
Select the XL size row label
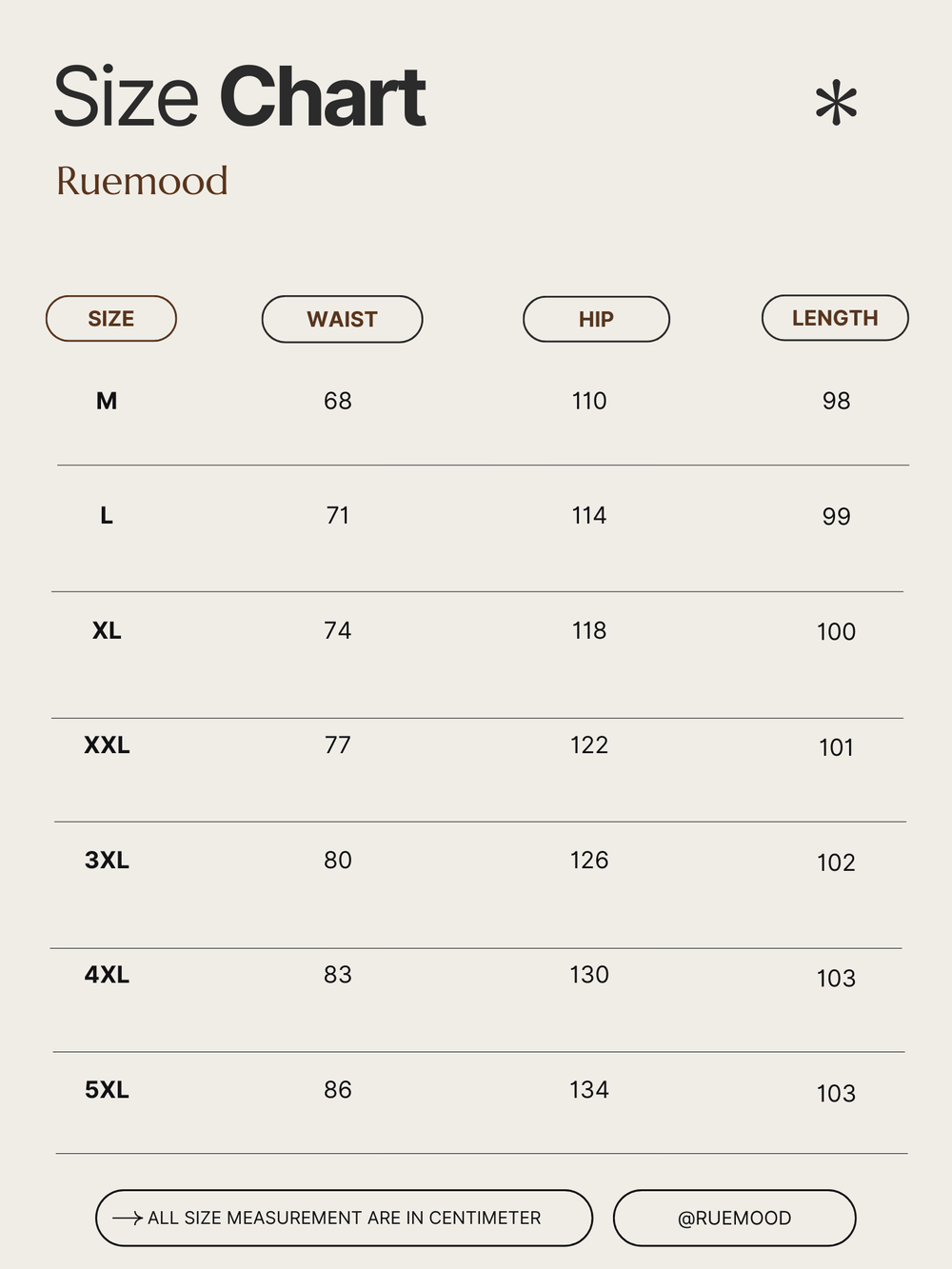coord(107,630)
